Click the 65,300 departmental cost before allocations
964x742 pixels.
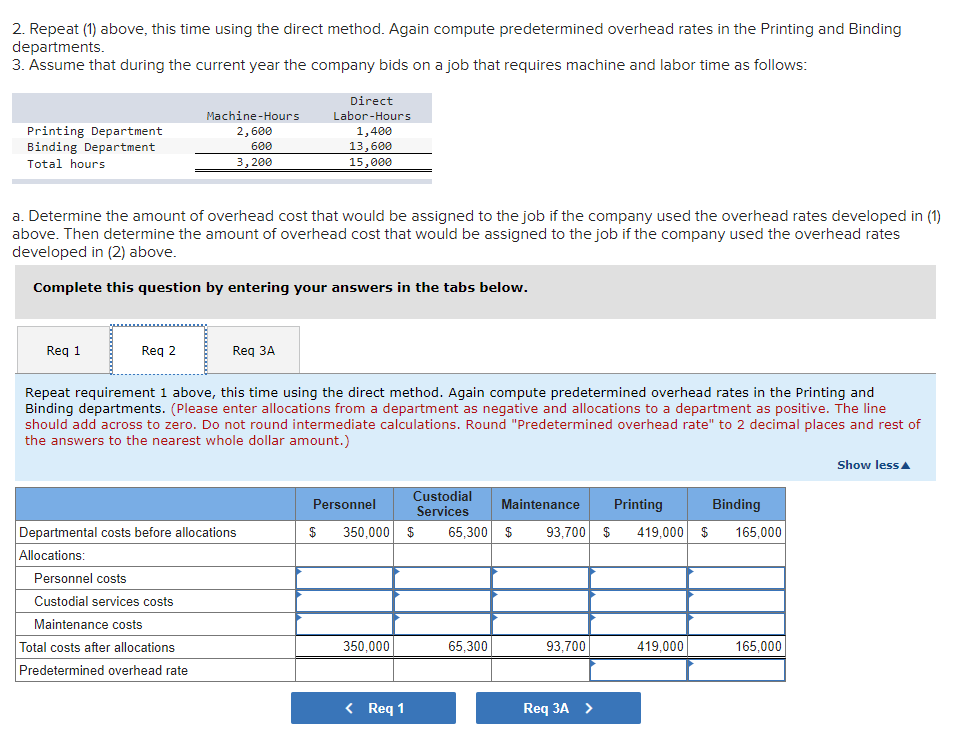[467, 532]
